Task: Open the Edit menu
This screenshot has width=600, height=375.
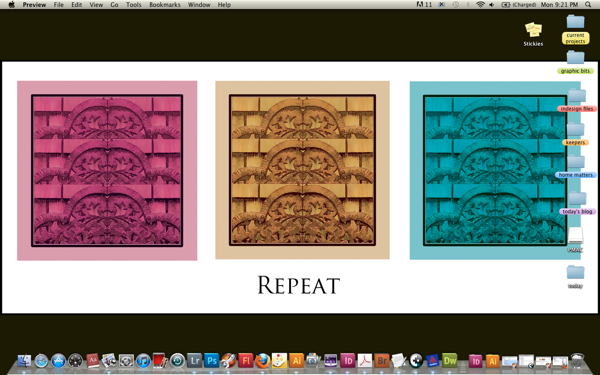Action: 77,5
